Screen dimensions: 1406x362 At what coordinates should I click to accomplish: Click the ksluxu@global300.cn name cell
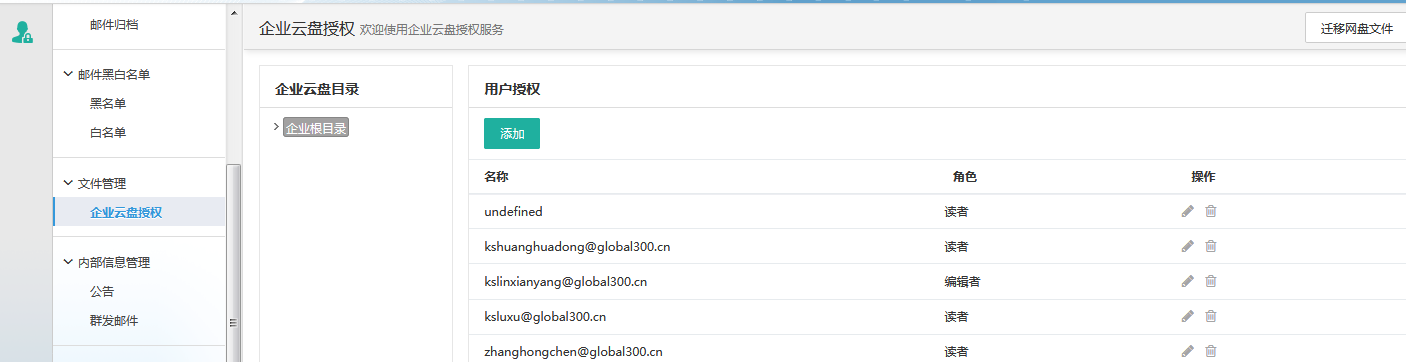click(x=545, y=317)
